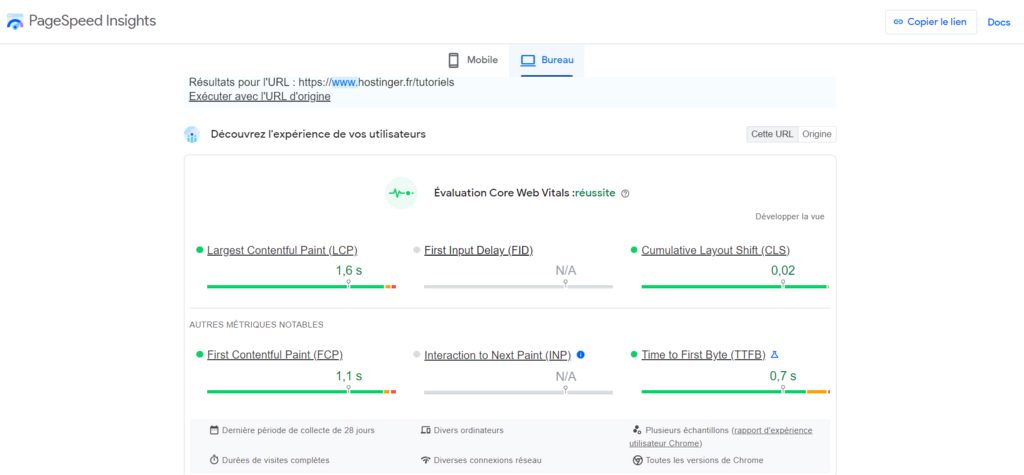Click the Core Web Vitals pulse icon
Image resolution: width=1024 pixels, height=475 pixels.
tap(401, 193)
